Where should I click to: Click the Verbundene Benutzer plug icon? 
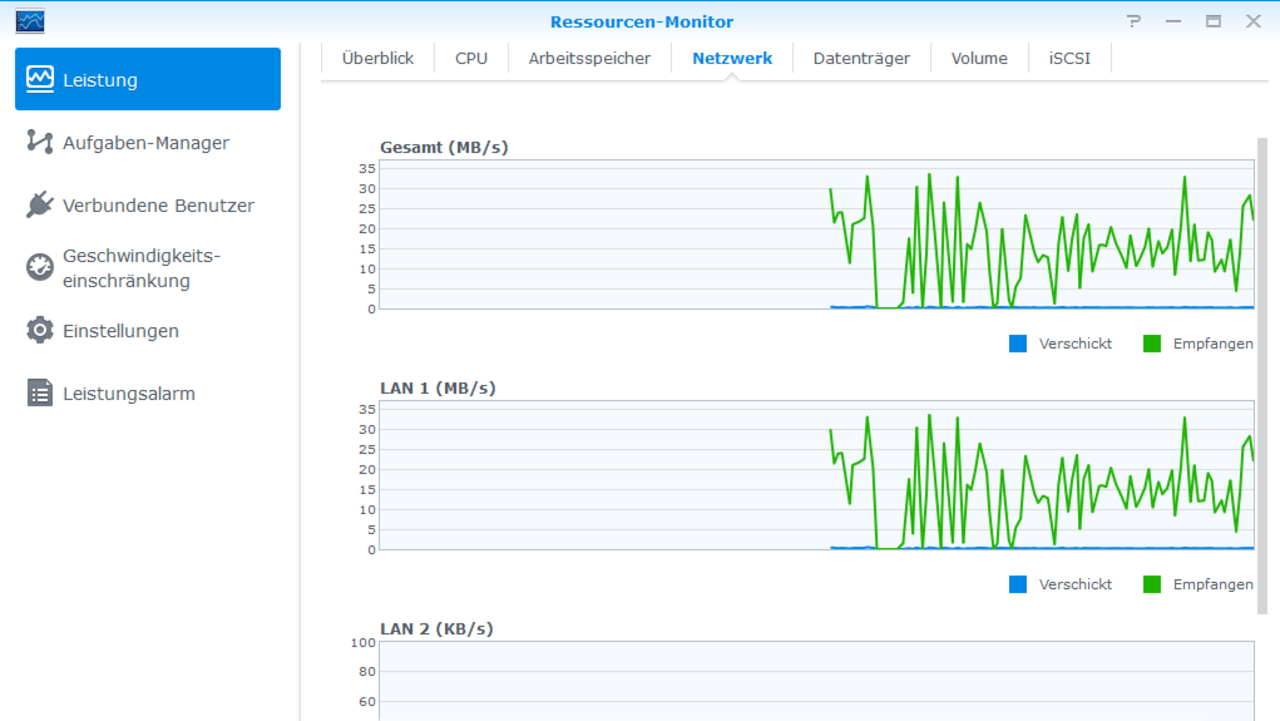(x=40, y=205)
